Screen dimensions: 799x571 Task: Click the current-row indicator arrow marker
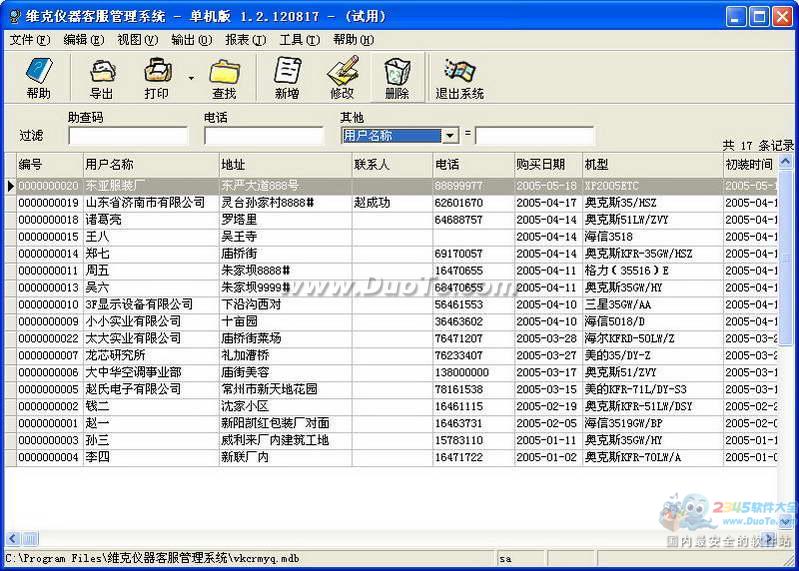[x=10, y=186]
